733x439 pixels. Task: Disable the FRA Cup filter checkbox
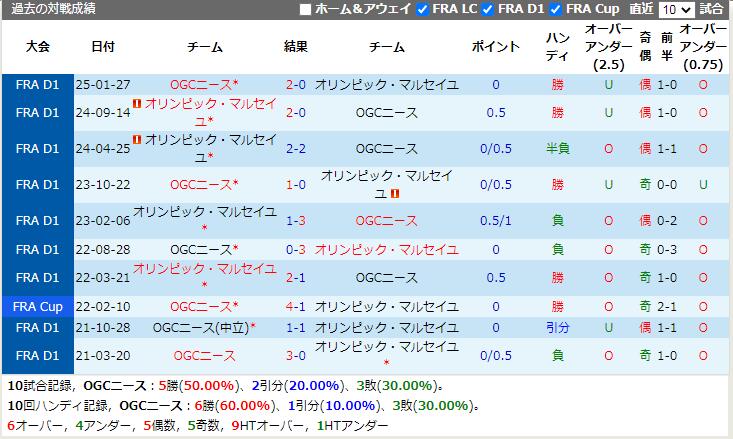pyautogui.click(x=556, y=9)
